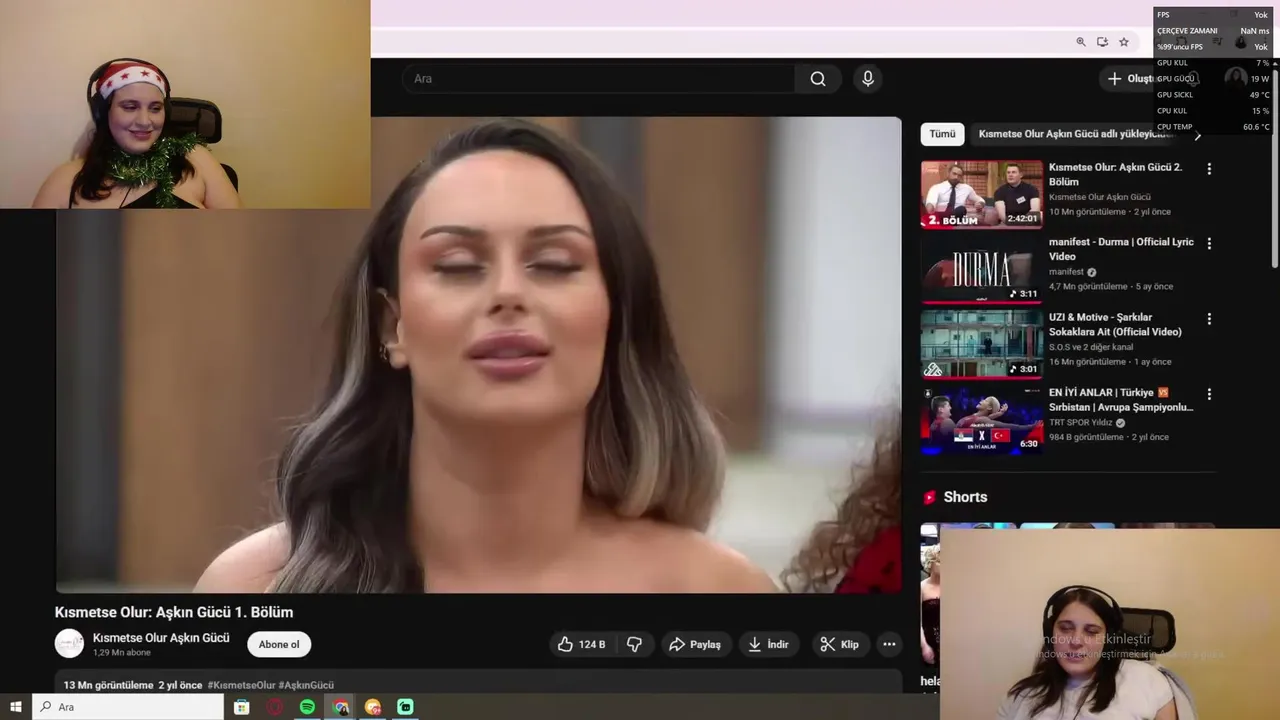Viewport: 1280px width, 720px height.
Task: Click the install app icon in address bar
Action: (x=1102, y=42)
